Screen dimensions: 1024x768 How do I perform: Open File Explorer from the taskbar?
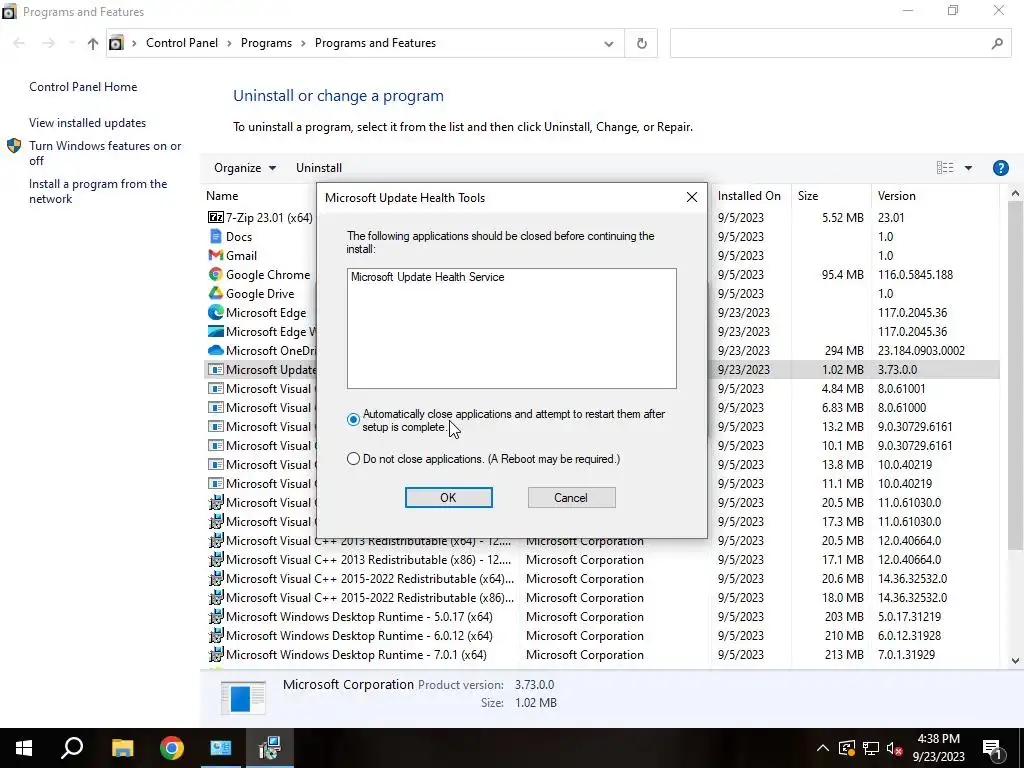[x=122, y=748]
